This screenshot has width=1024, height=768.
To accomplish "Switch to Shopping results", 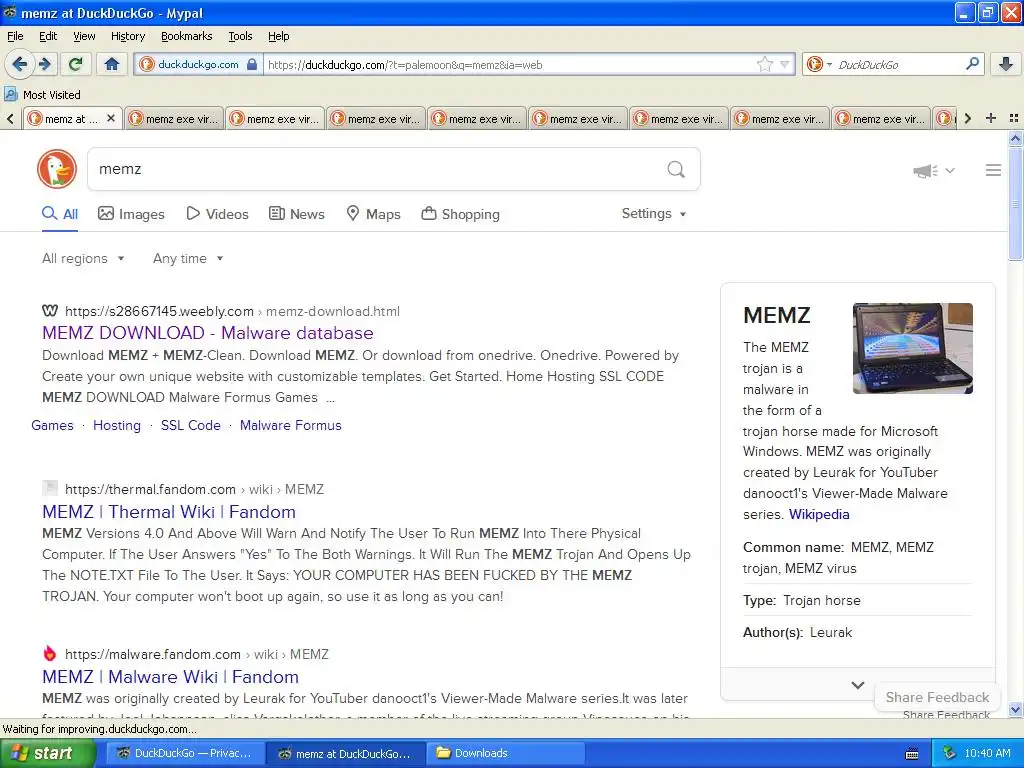I will (x=460, y=214).
